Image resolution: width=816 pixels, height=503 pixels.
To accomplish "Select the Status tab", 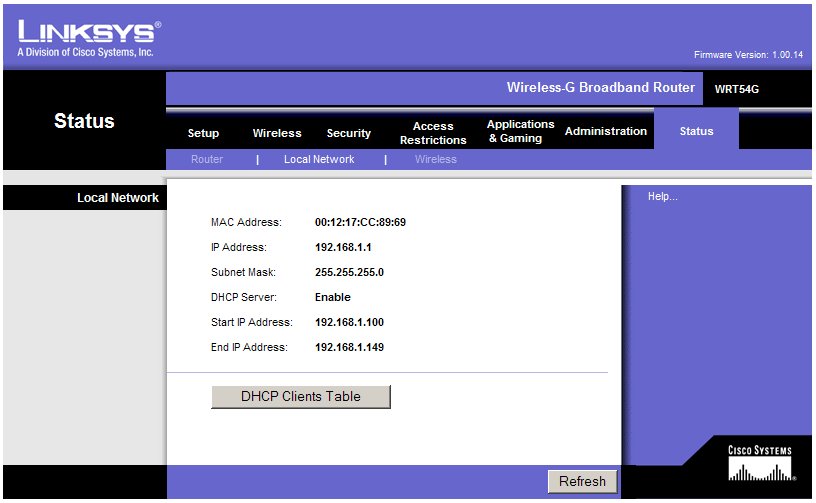I will pyautogui.click(x=696, y=131).
